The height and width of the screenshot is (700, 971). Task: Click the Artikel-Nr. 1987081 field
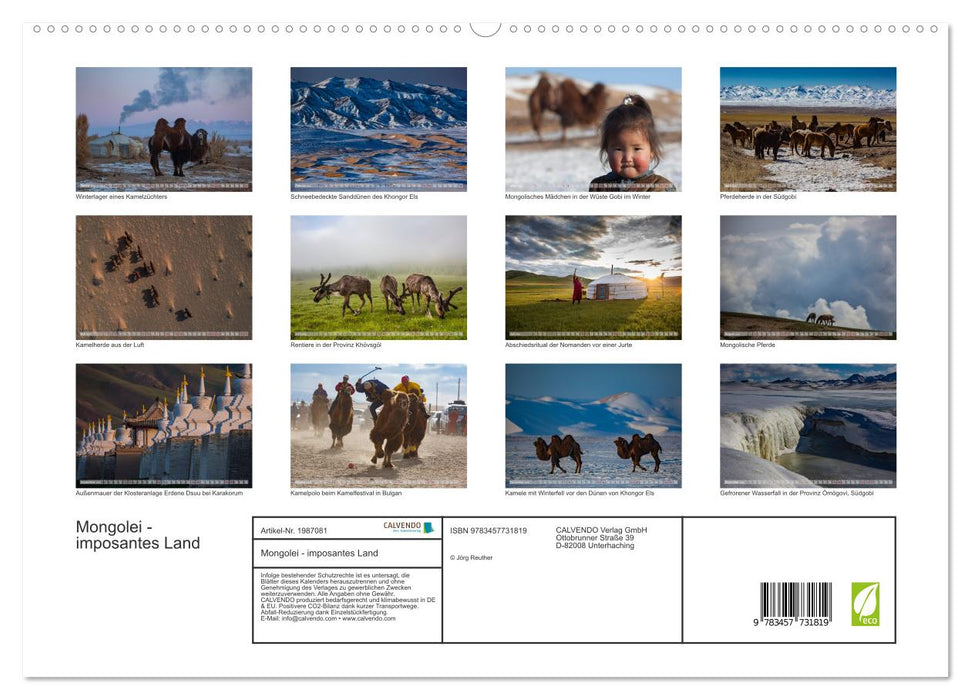coord(294,531)
